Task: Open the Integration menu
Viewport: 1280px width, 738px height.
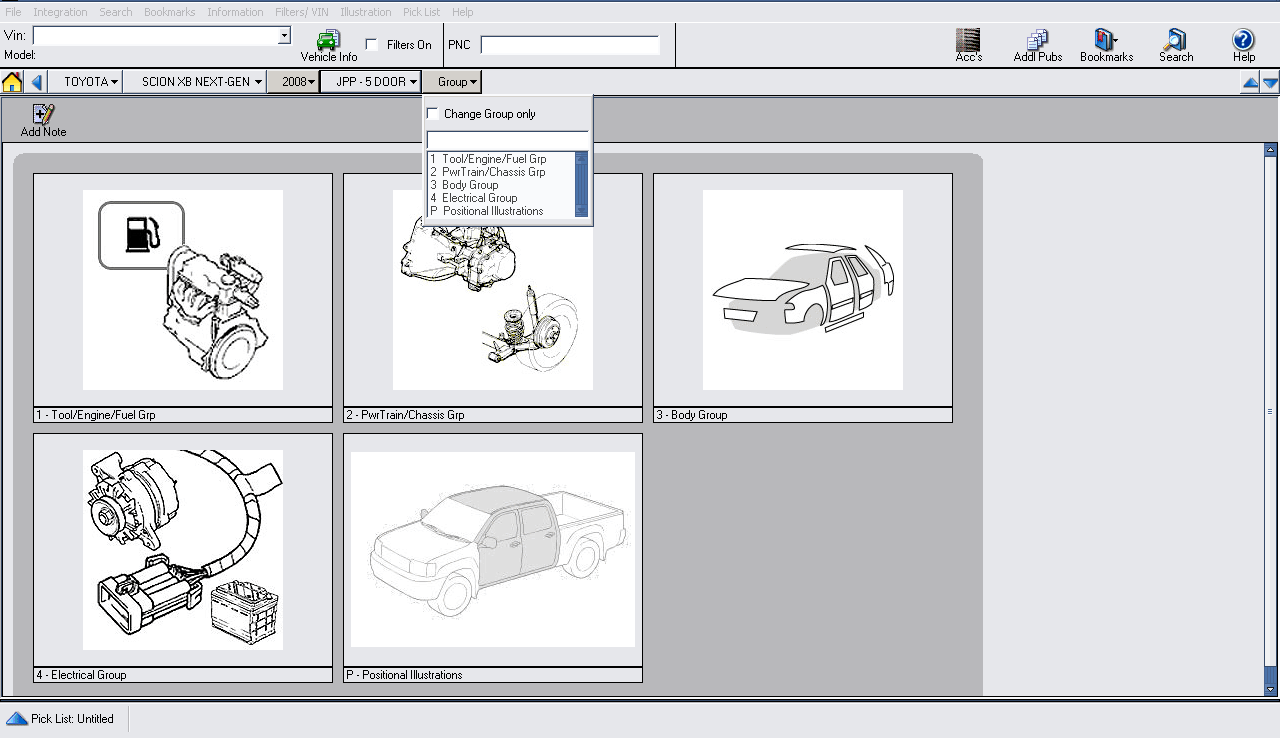Action: point(60,12)
